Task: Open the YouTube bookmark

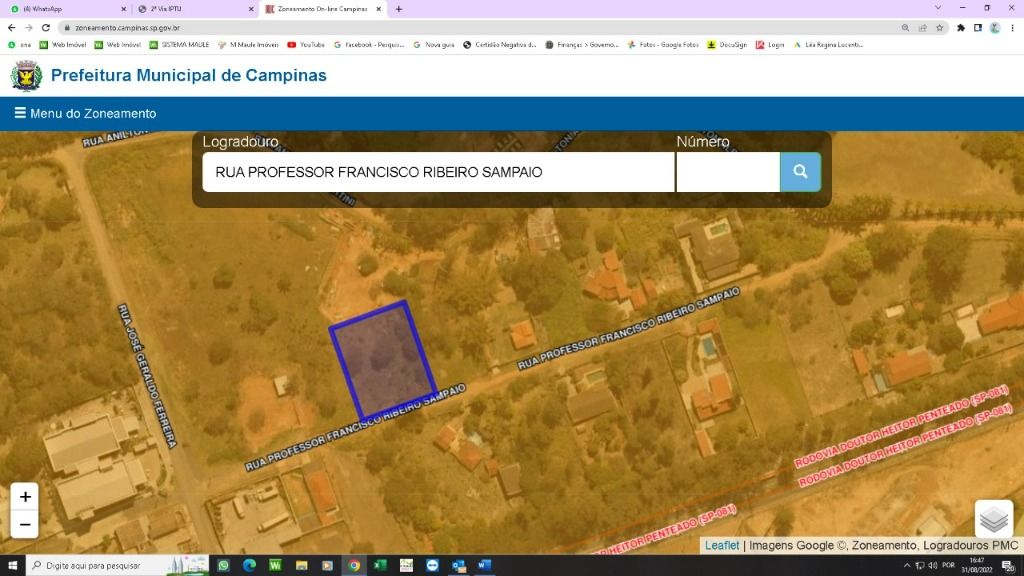Action: coord(306,45)
